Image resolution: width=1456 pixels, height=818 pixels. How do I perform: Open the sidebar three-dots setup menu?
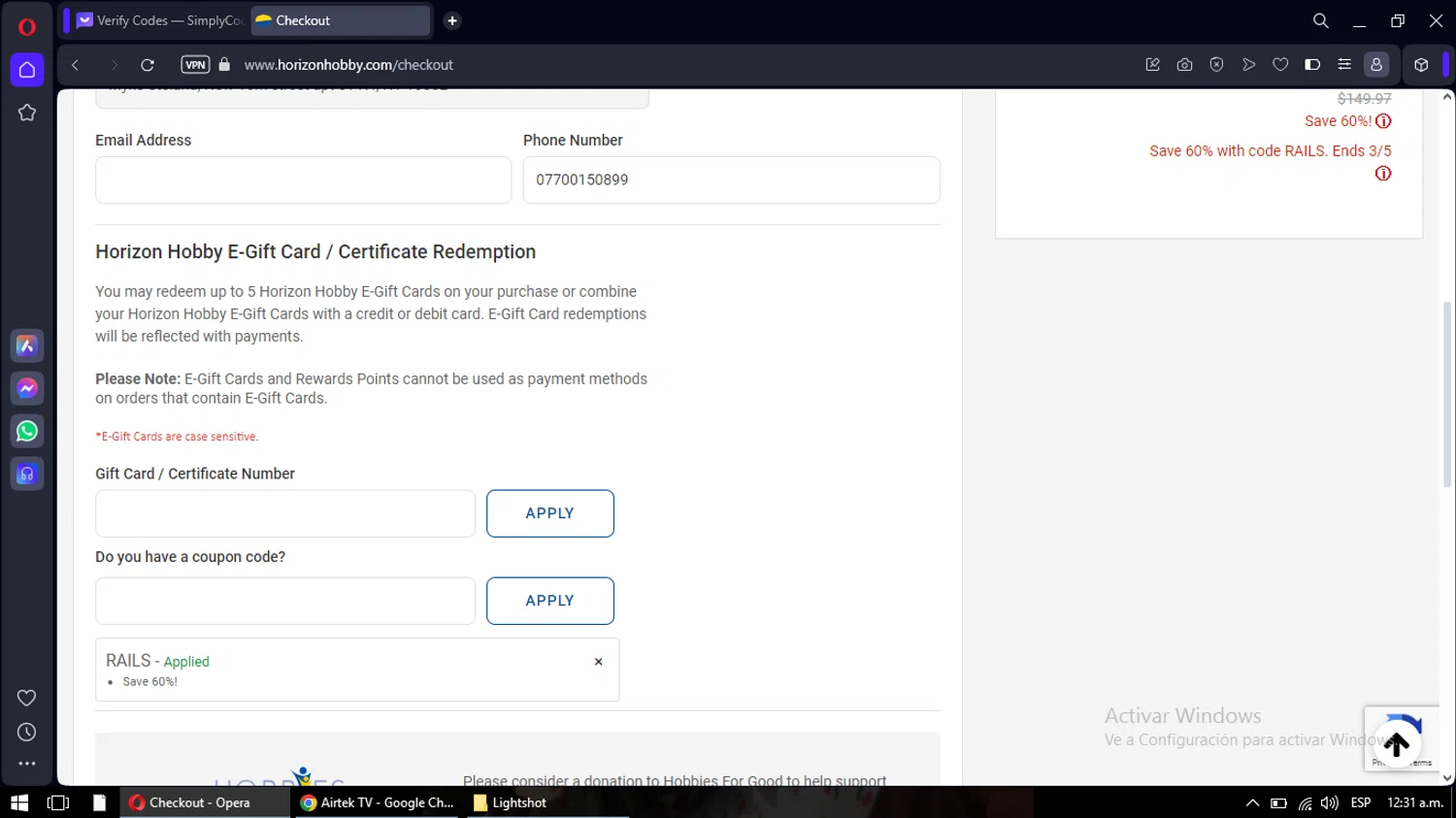click(x=27, y=764)
